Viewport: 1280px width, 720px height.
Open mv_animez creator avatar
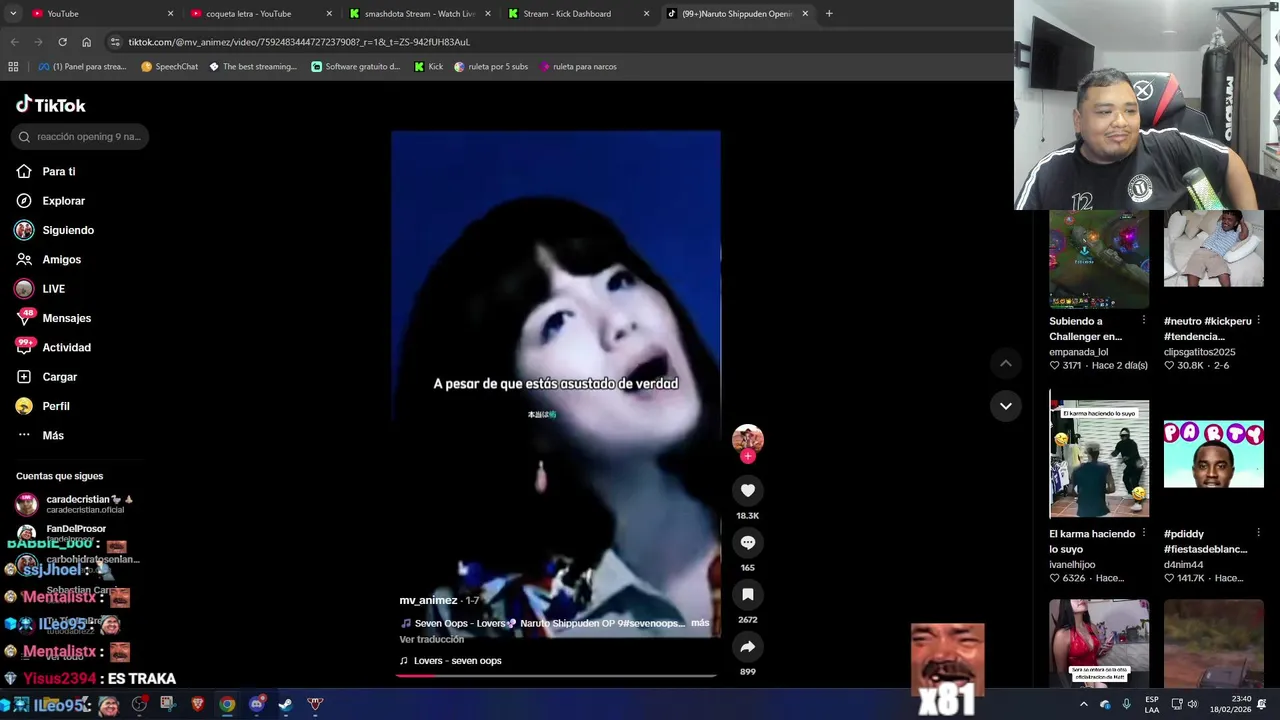(747, 439)
